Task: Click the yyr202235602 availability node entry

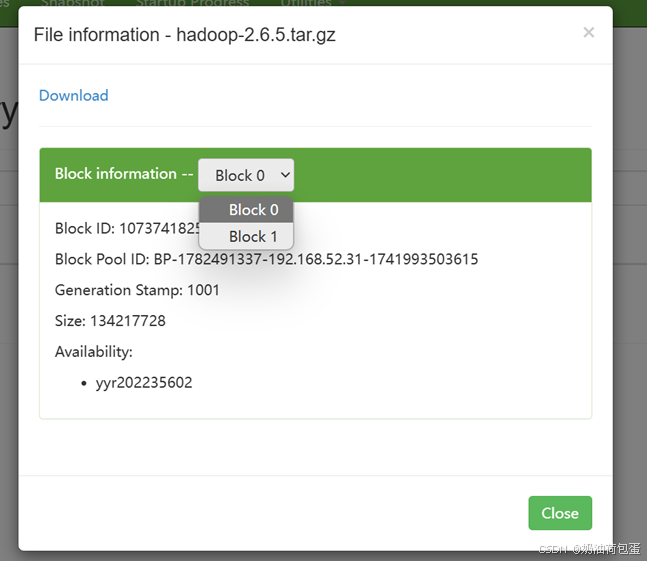Action: (144, 383)
